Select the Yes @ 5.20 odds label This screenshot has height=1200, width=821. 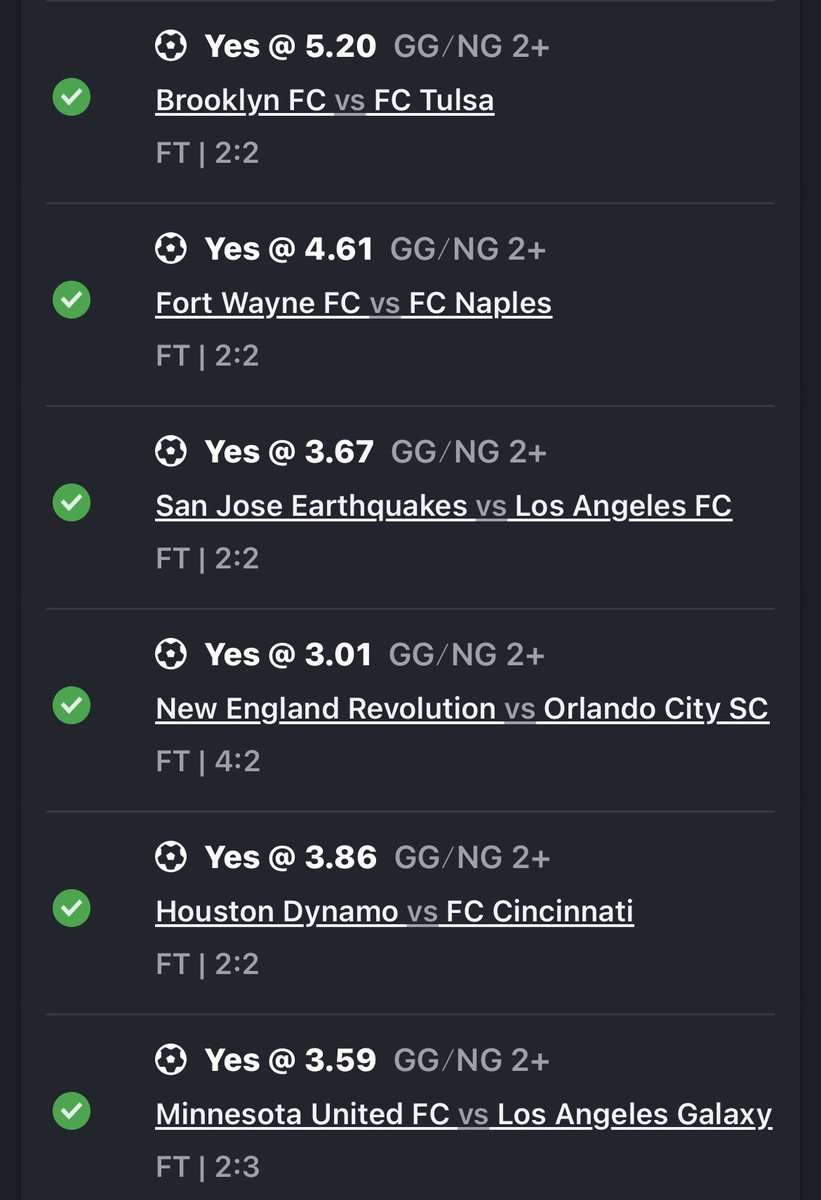[x=290, y=46]
